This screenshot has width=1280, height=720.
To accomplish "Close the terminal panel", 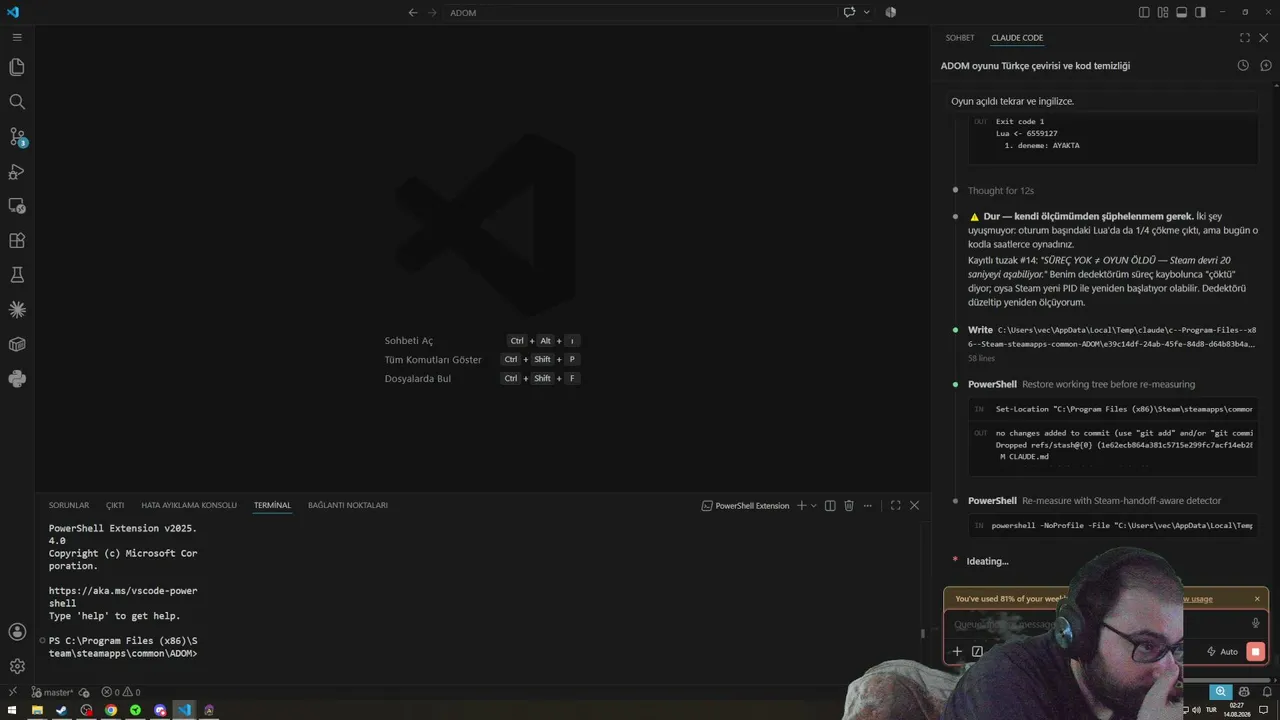I will point(914,506).
